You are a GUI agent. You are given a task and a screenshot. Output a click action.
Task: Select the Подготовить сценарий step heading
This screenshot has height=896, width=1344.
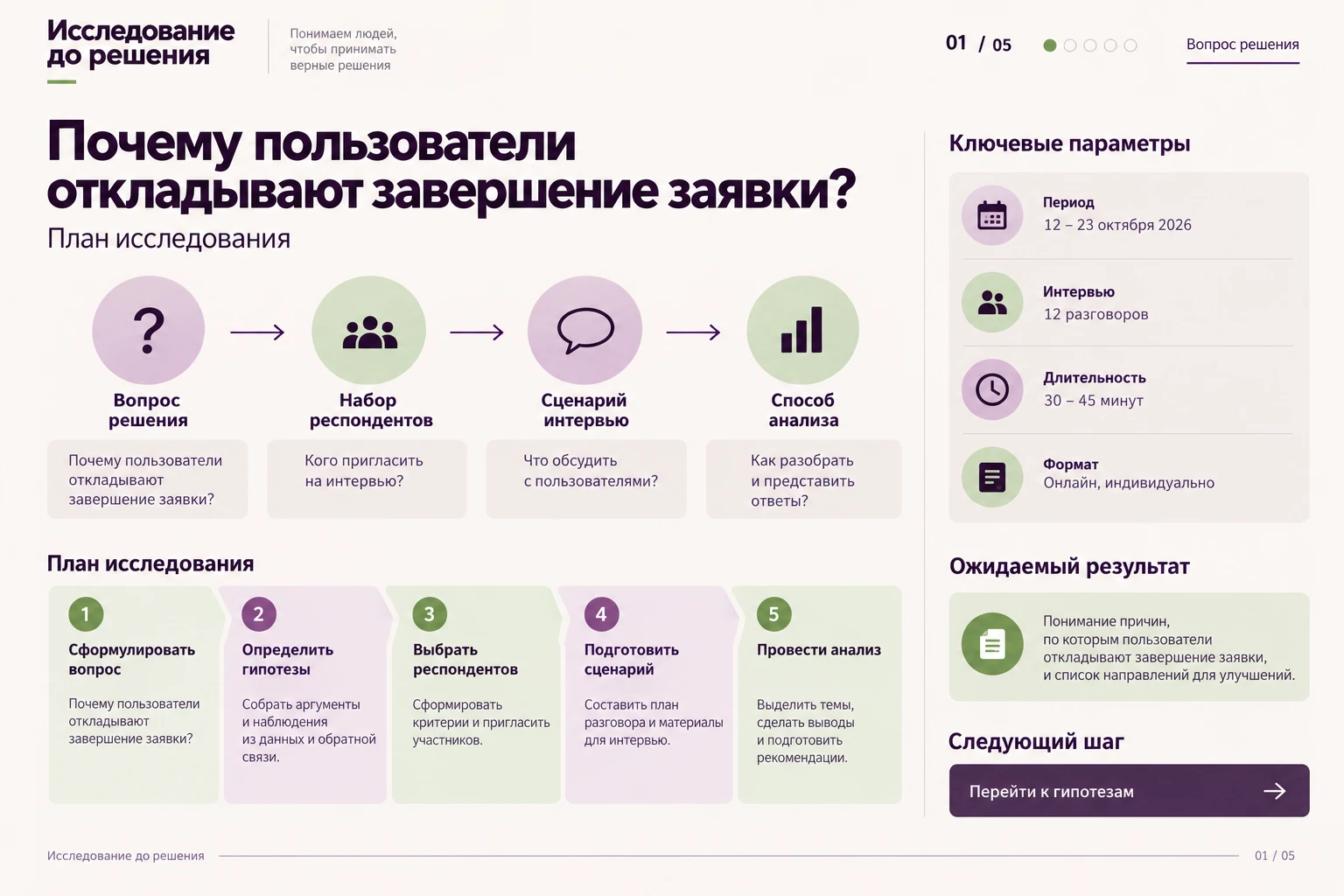pyautogui.click(x=632, y=660)
